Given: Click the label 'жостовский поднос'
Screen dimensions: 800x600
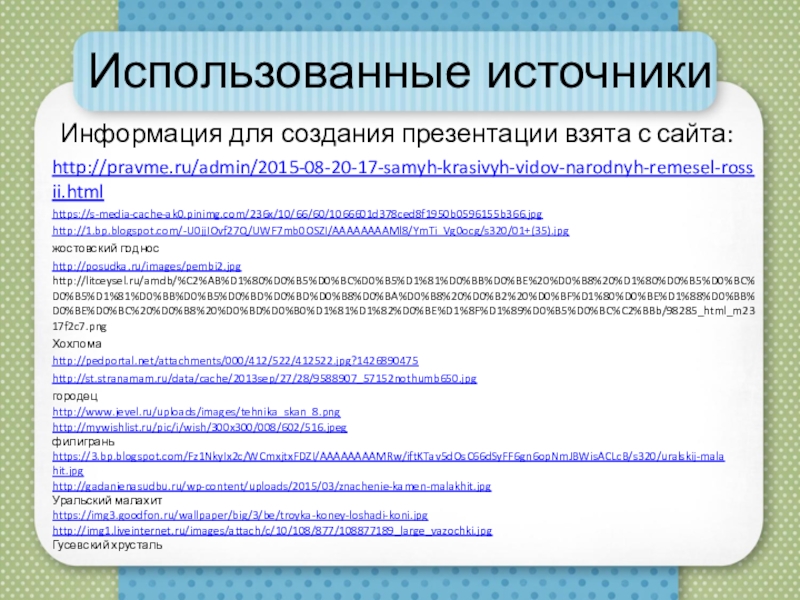Looking at the screenshot, I should point(105,248).
